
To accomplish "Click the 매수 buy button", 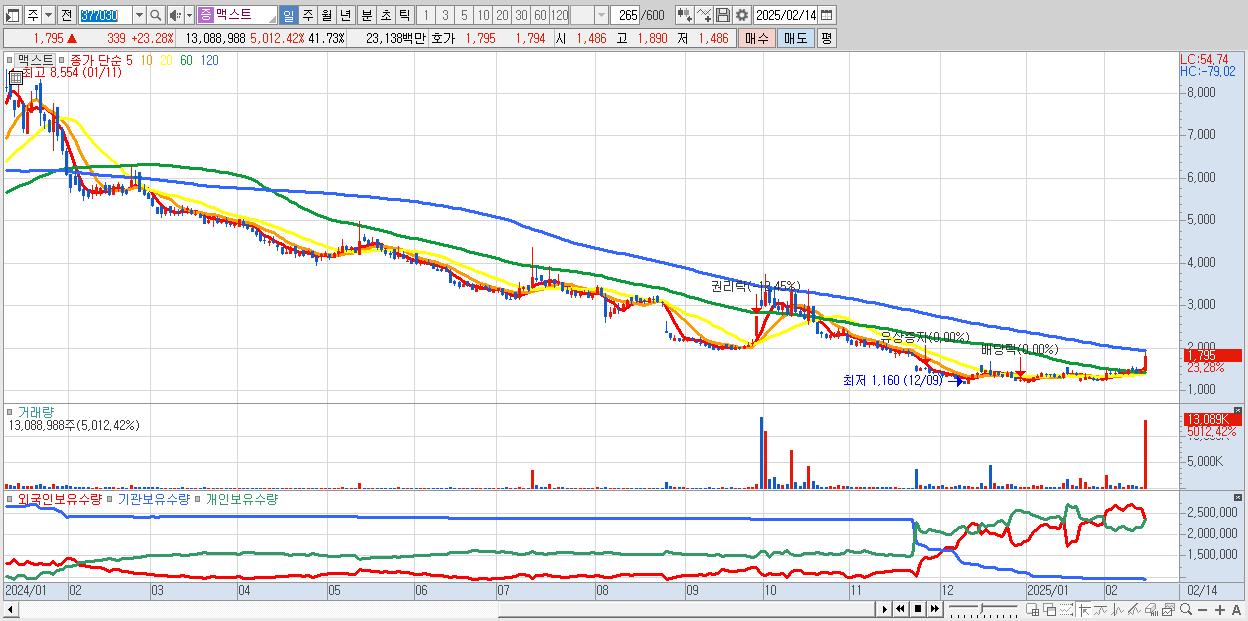I will (x=757, y=38).
